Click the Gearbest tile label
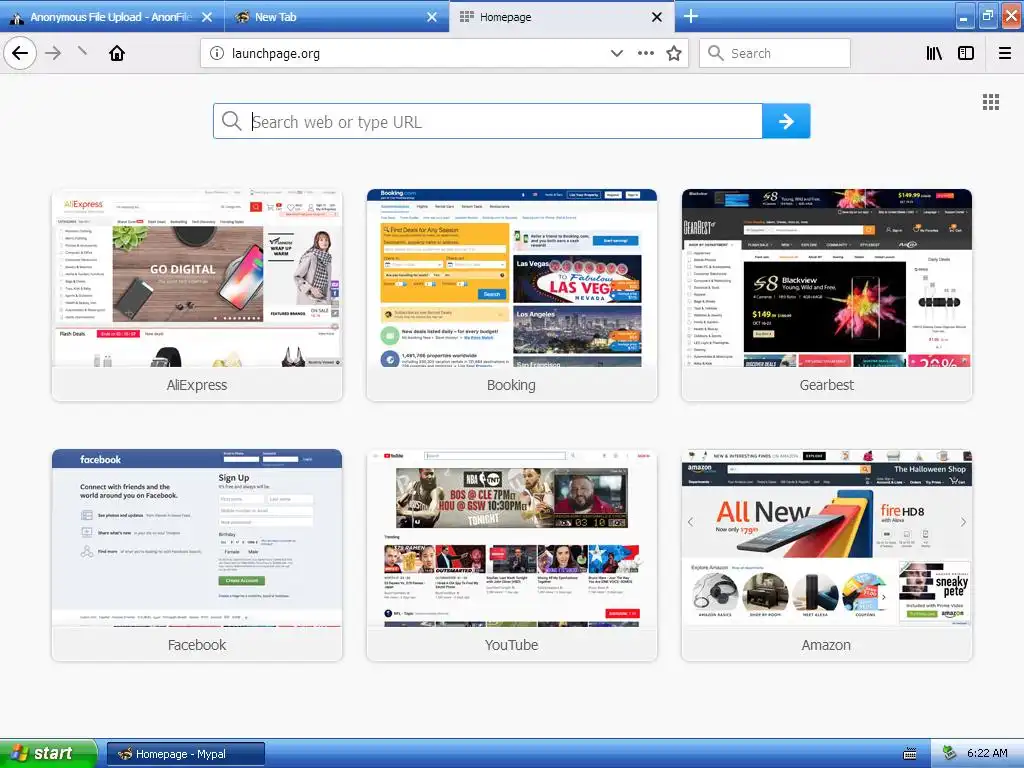Image resolution: width=1024 pixels, height=768 pixels. tap(826, 385)
